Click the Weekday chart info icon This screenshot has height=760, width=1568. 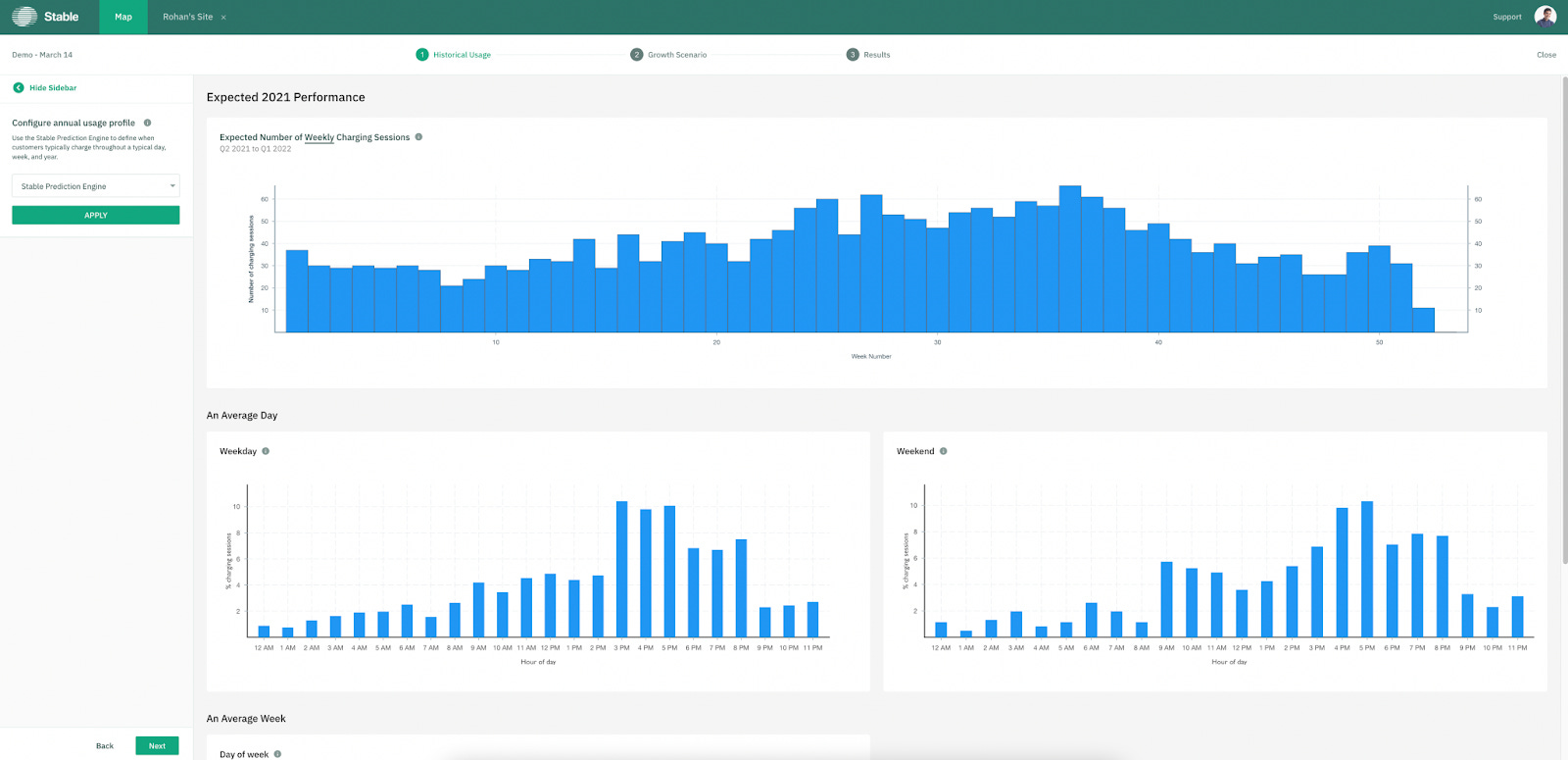point(266,451)
